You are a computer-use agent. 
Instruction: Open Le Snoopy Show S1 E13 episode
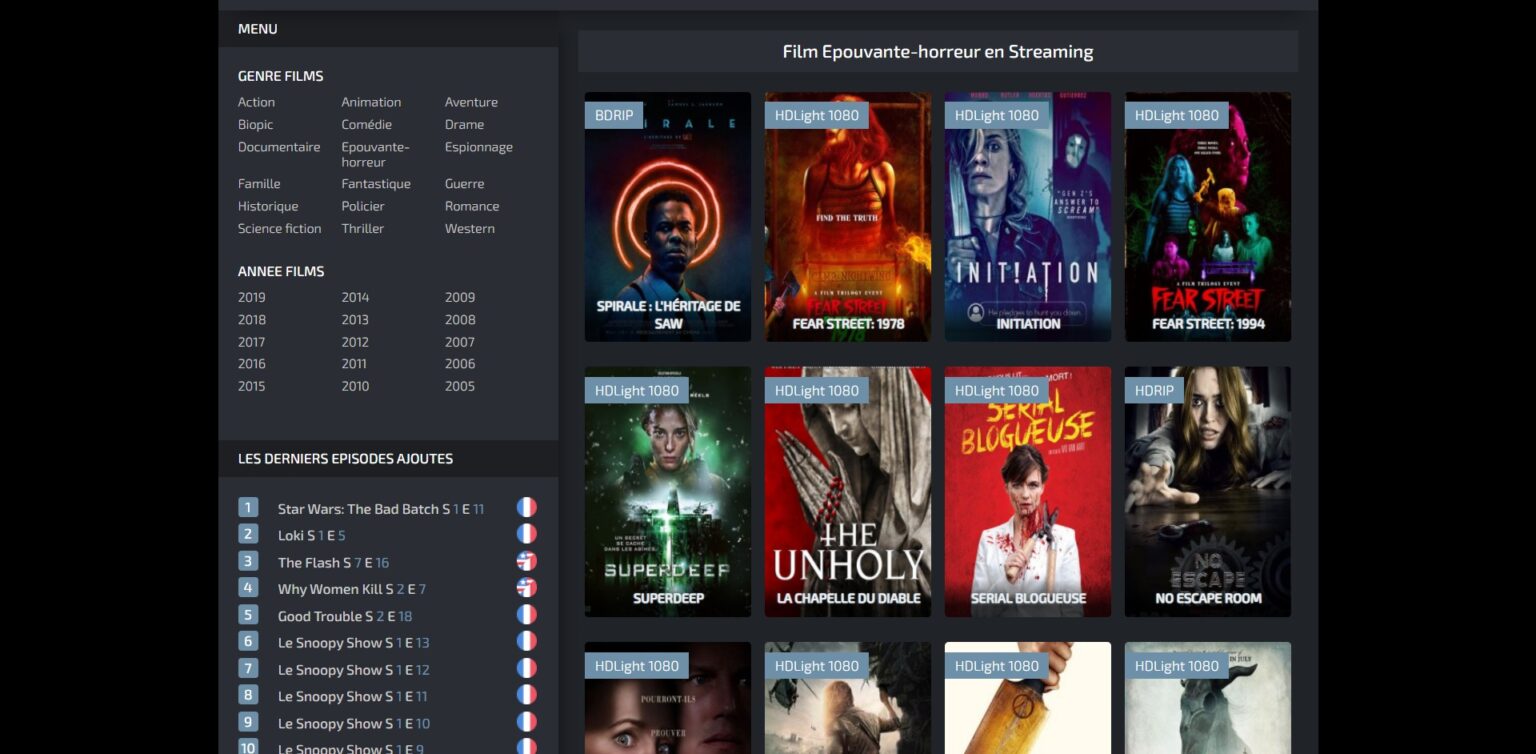[x=353, y=642]
